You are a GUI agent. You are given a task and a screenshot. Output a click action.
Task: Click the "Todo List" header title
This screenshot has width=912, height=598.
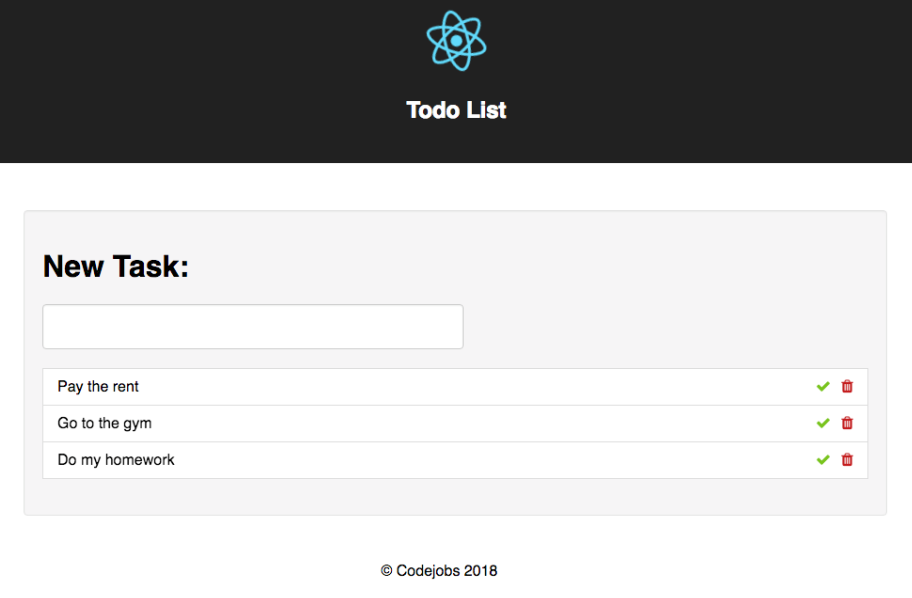[456, 110]
